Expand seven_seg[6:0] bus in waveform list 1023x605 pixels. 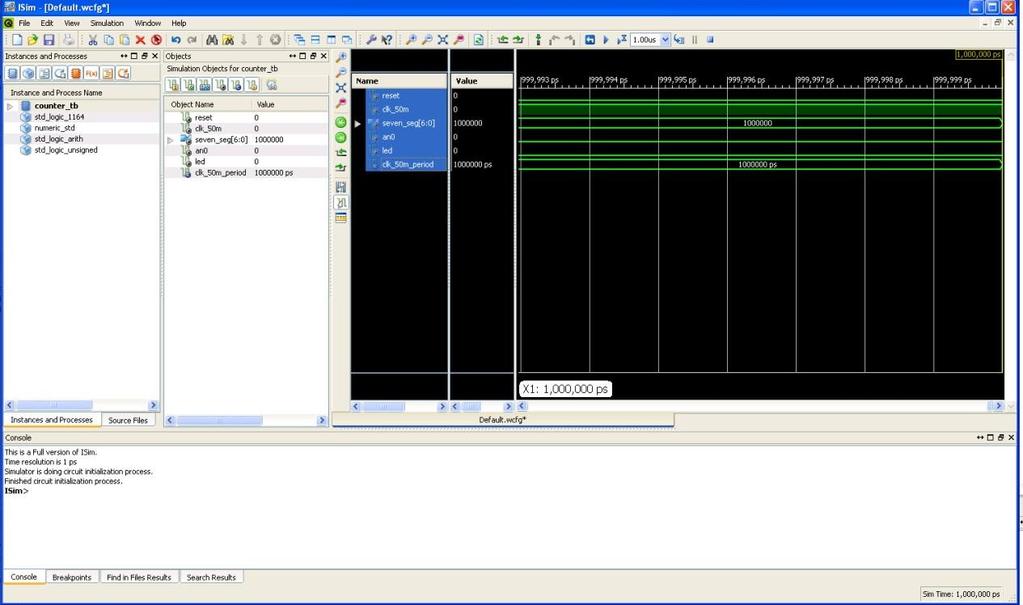pos(358,123)
